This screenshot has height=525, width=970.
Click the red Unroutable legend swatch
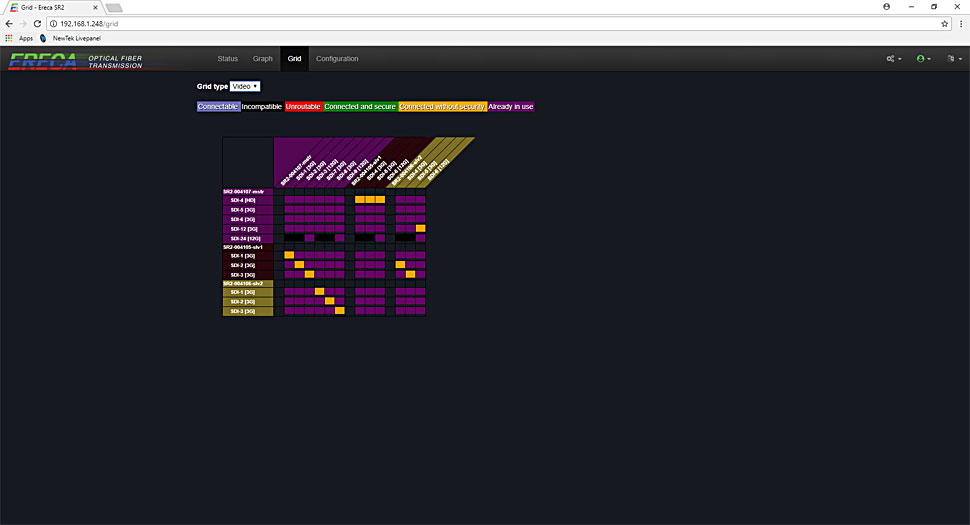pyautogui.click(x=303, y=106)
